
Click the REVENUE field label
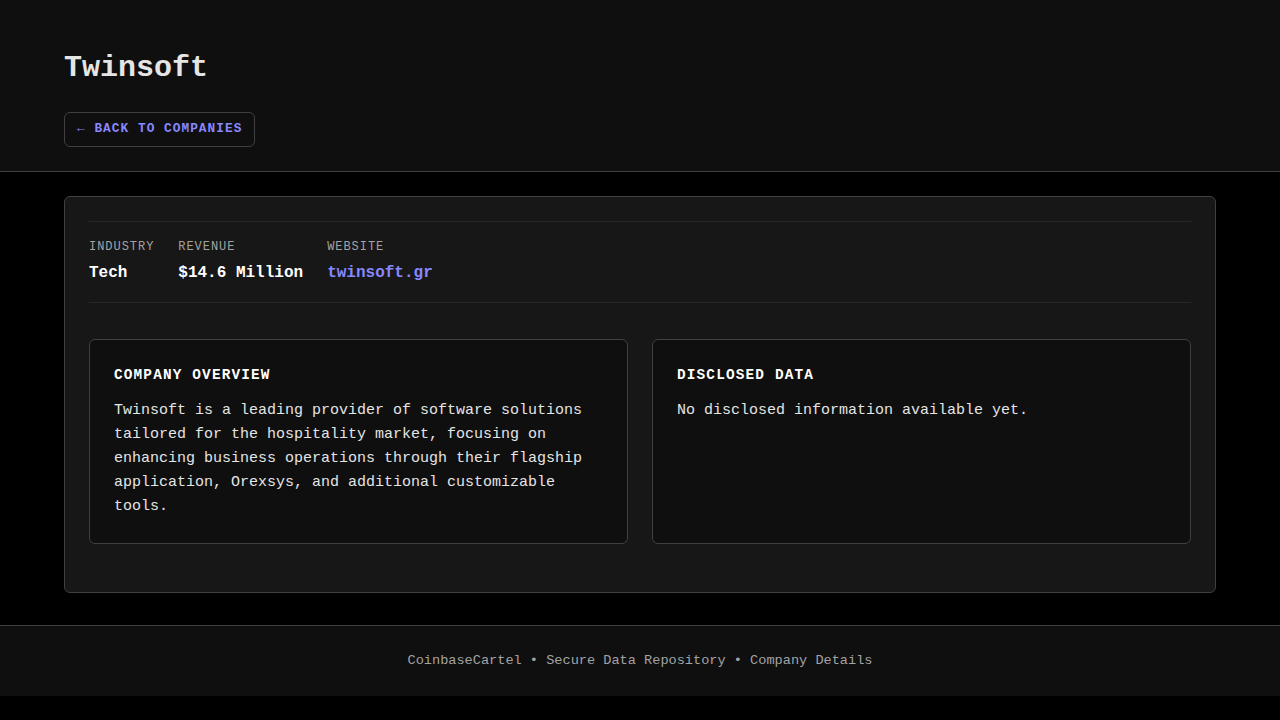(x=206, y=246)
